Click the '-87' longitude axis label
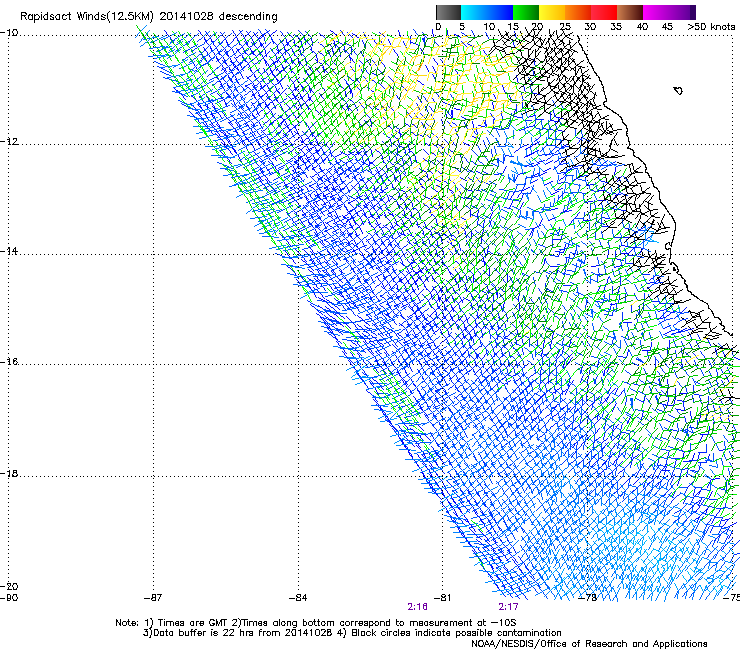 click(x=153, y=598)
